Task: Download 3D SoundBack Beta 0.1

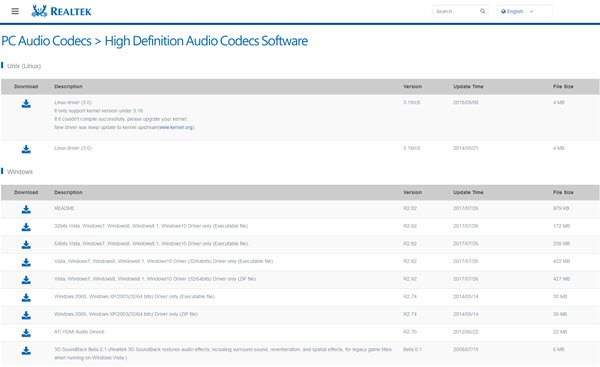Action: pyautogui.click(x=26, y=350)
